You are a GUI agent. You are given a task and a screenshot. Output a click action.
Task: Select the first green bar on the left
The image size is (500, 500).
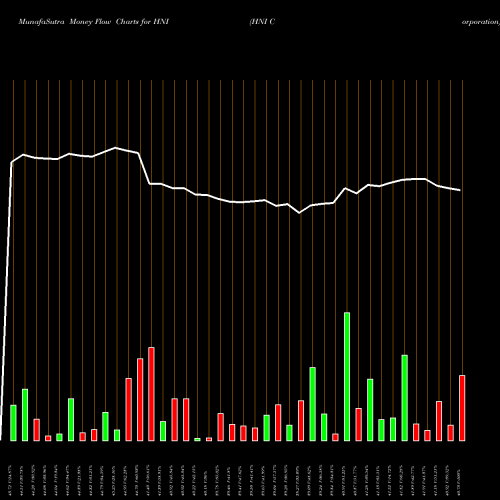point(13,423)
